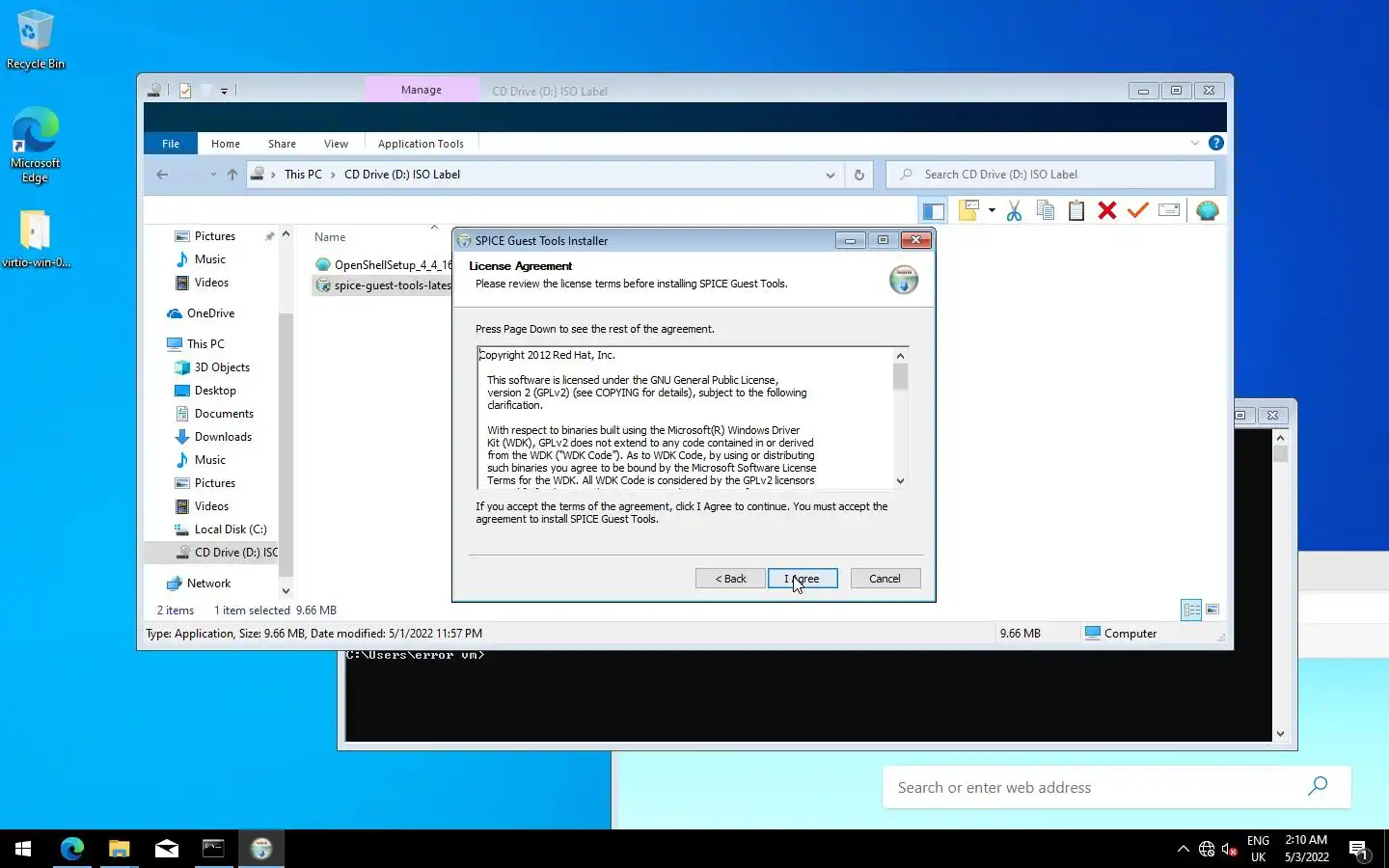Click CD Drive (D:) ISO Label breadcrumb
Image resolution: width=1389 pixels, height=868 pixels.
coord(402,175)
